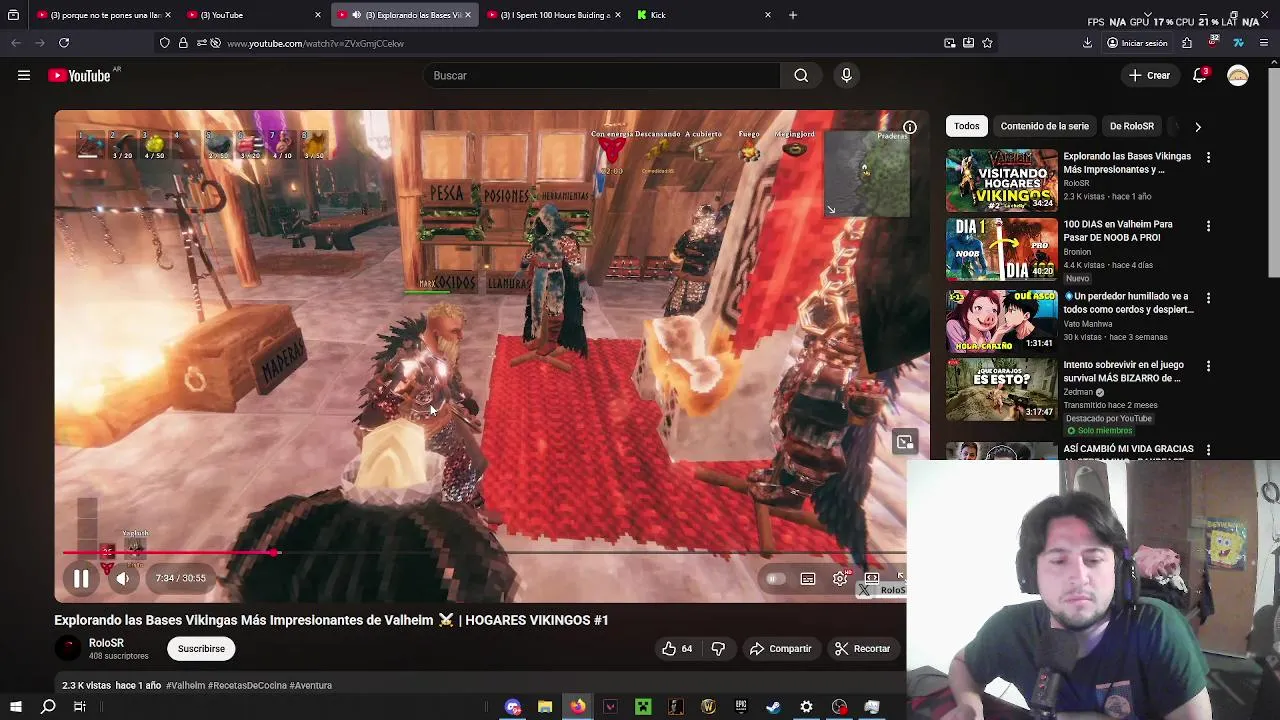Viewport: 1280px width, 720px height.
Task: Open the tracking protection shield icon
Action: (x=165, y=43)
